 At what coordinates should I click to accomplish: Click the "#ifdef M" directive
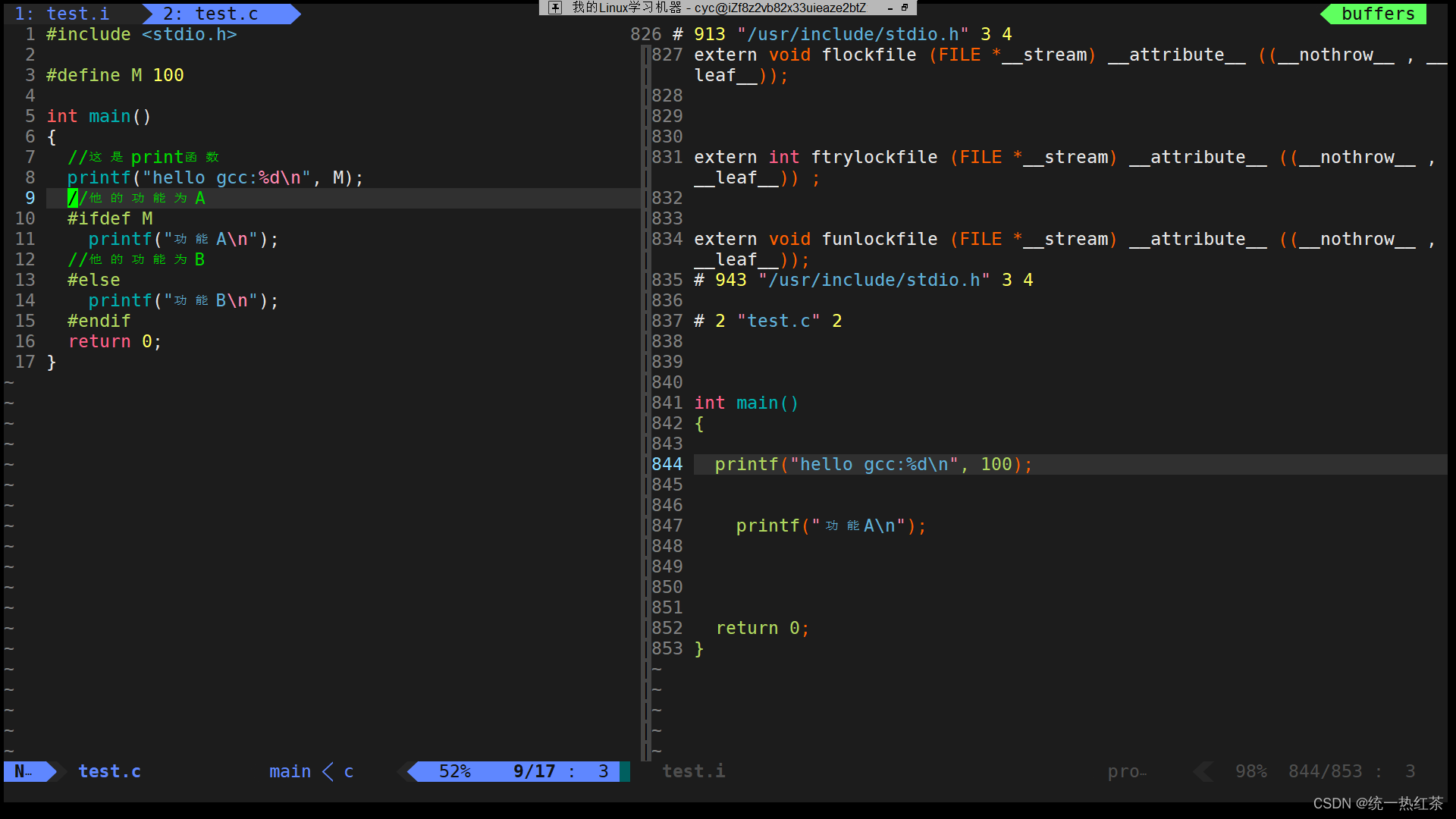coord(110,218)
